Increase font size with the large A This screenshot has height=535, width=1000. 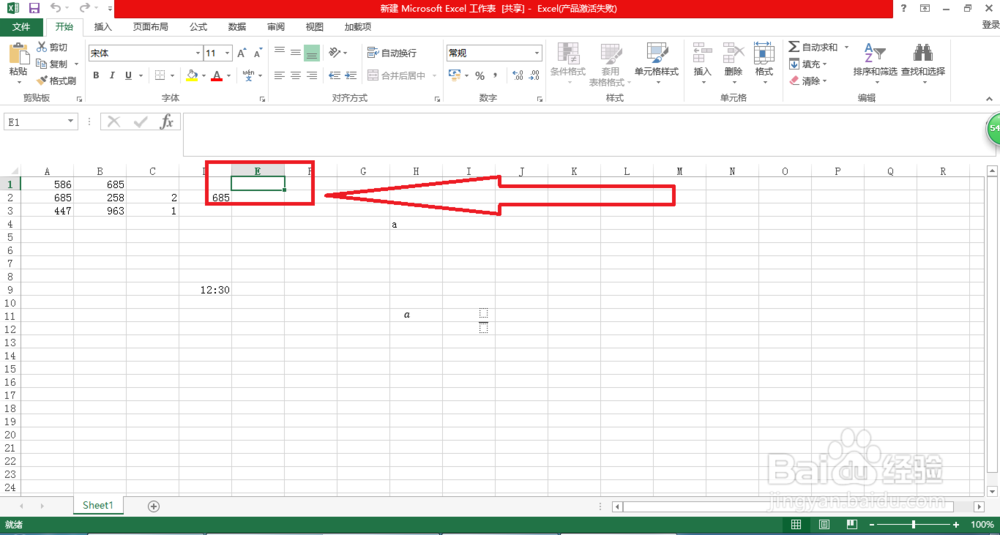point(242,54)
